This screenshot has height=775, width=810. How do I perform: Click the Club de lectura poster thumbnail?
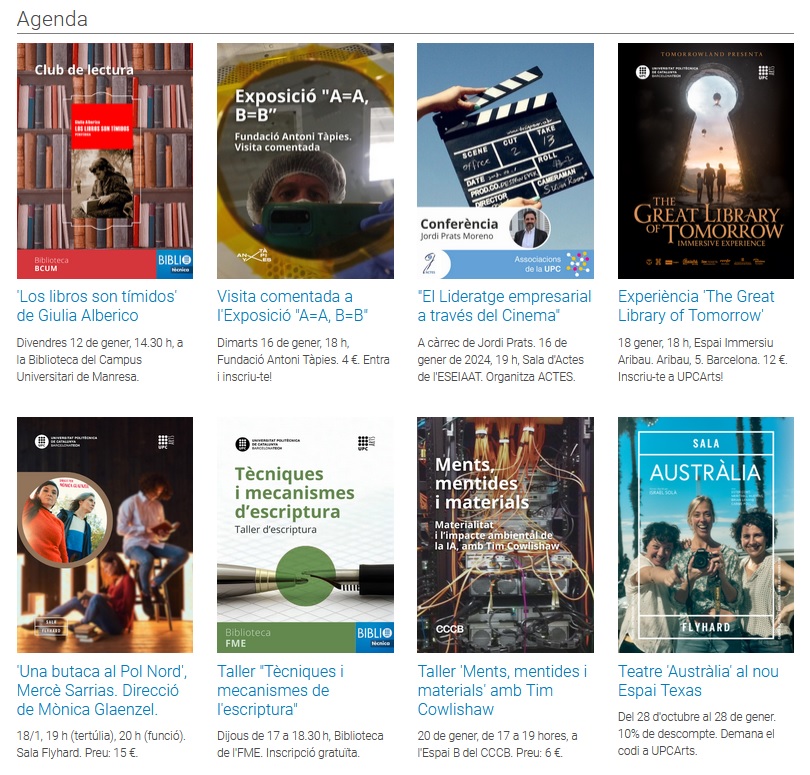click(105, 160)
